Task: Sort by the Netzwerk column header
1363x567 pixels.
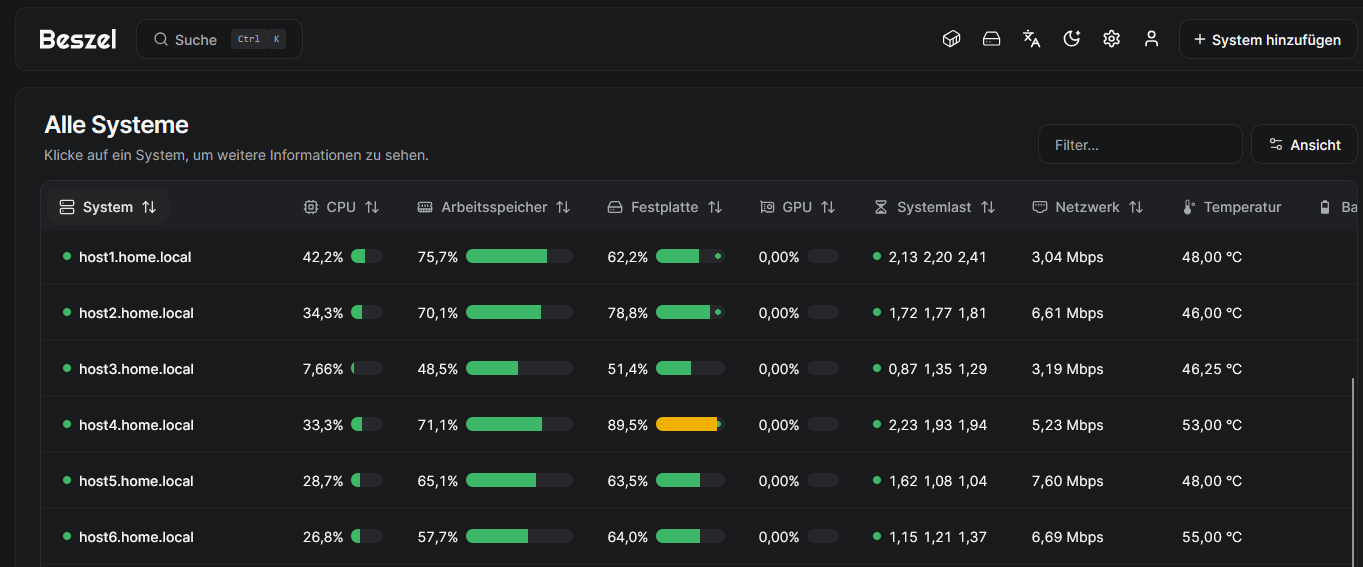Action: tap(1087, 207)
